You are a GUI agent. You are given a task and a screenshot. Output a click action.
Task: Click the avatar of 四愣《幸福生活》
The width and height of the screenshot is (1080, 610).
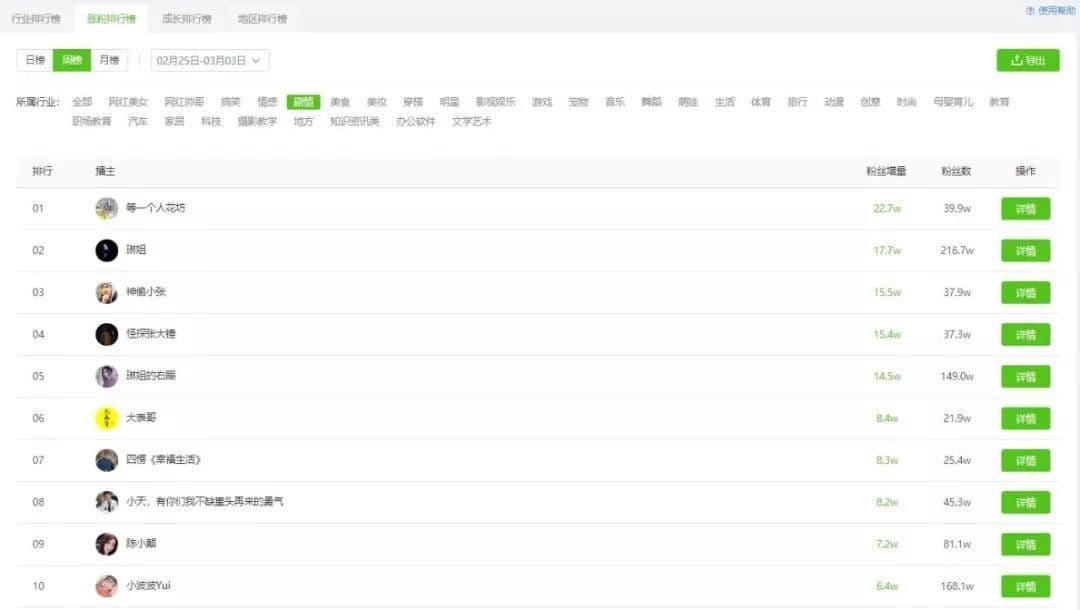tap(107, 460)
